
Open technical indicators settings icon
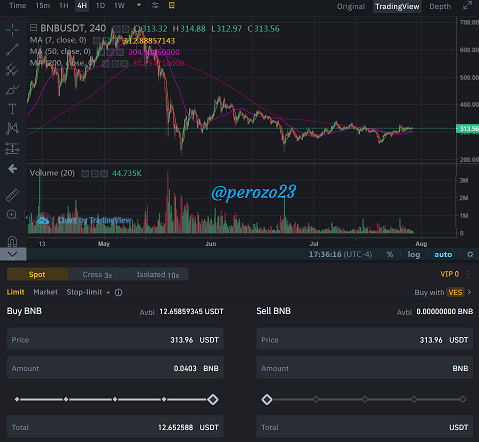point(155,6)
